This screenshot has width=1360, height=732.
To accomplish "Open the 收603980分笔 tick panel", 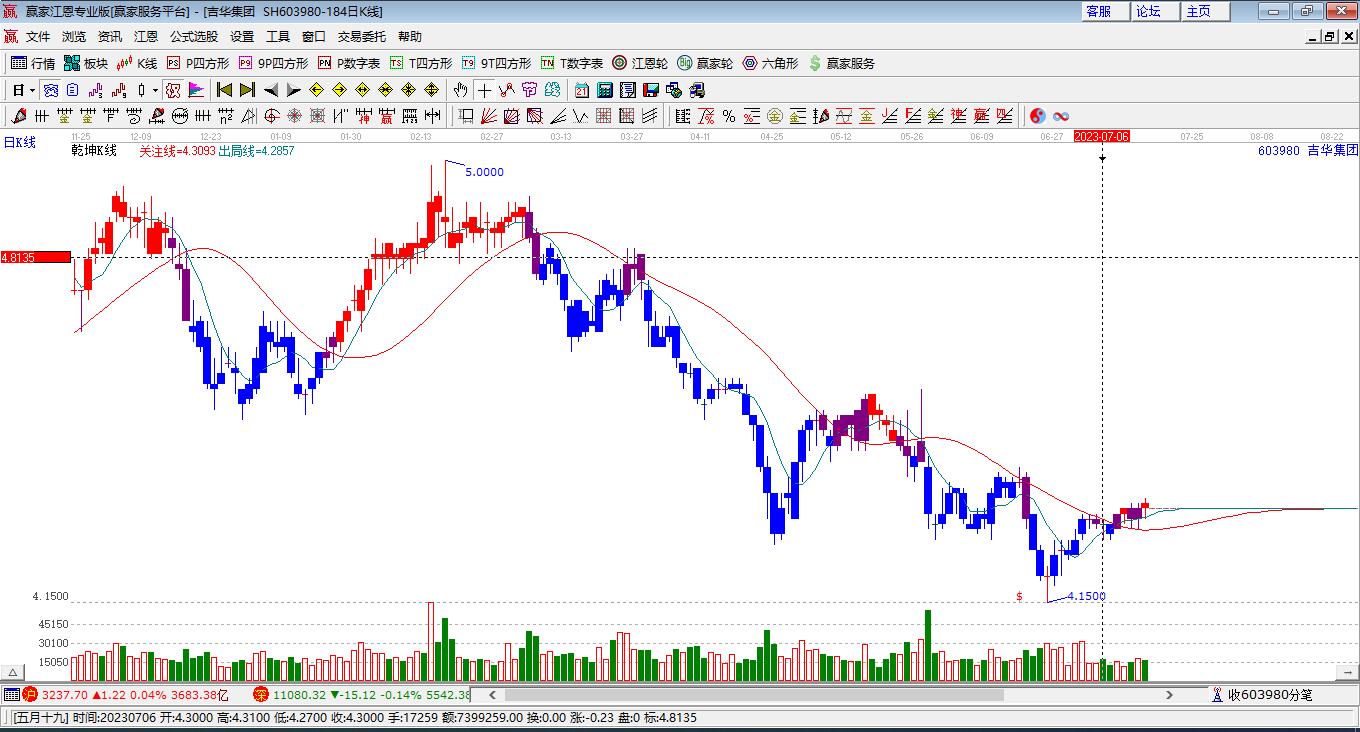I will click(x=1261, y=695).
